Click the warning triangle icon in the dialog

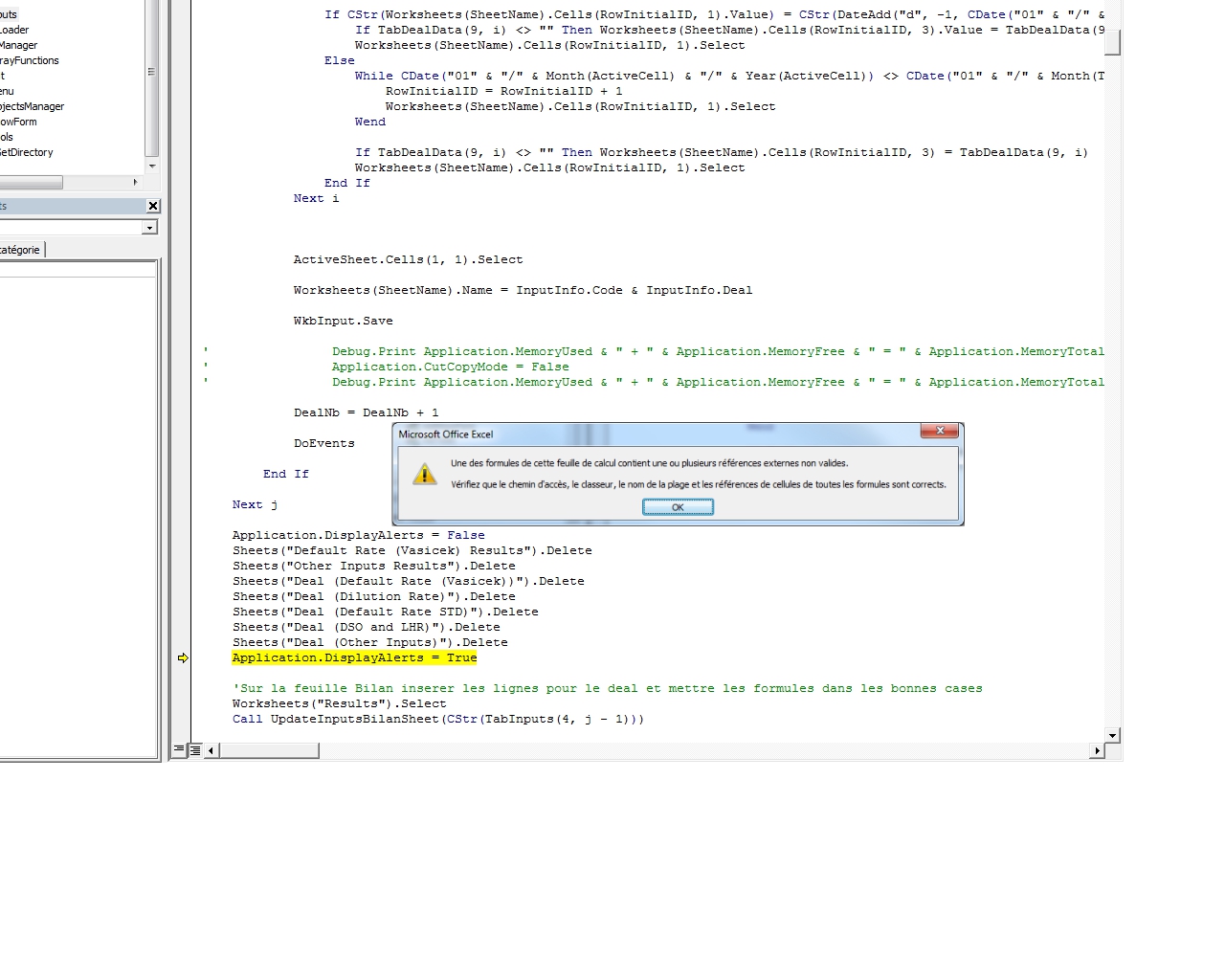click(424, 474)
